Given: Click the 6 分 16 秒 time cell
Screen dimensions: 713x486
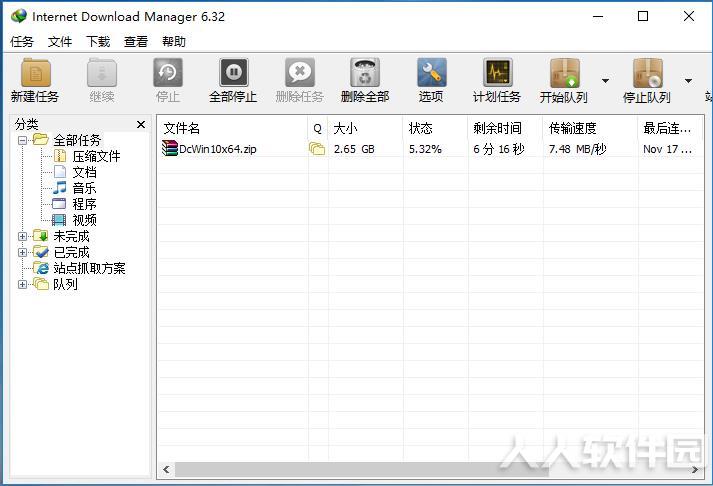Looking at the screenshot, I should [x=499, y=149].
